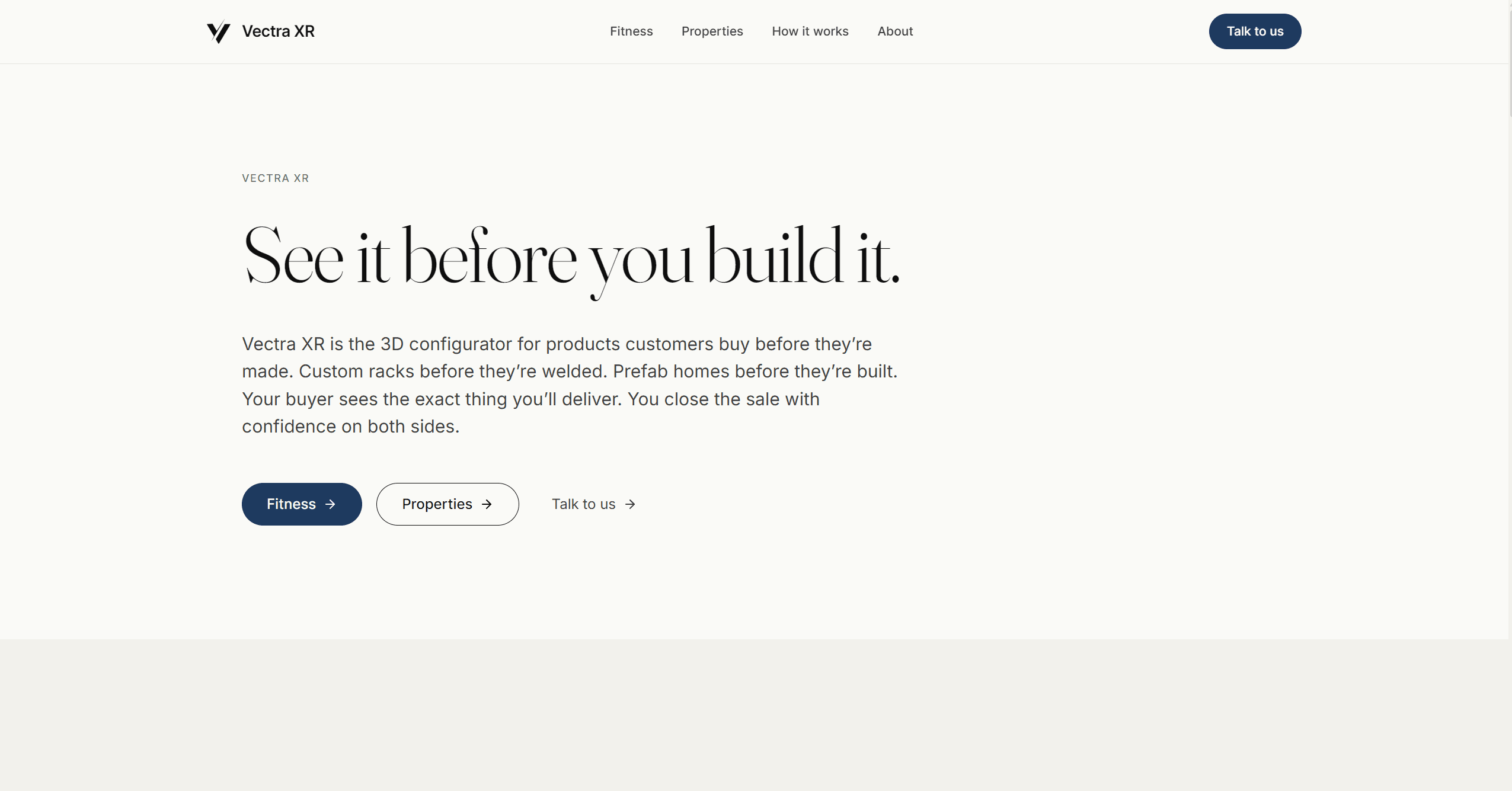The width and height of the screenshot is (1512, 791).
Task: Open the About navigation link
Action: pos(895,31)
